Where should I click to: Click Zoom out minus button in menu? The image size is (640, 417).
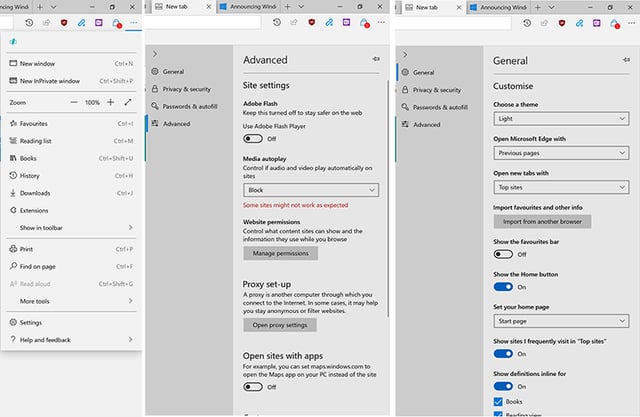[73, 102]
